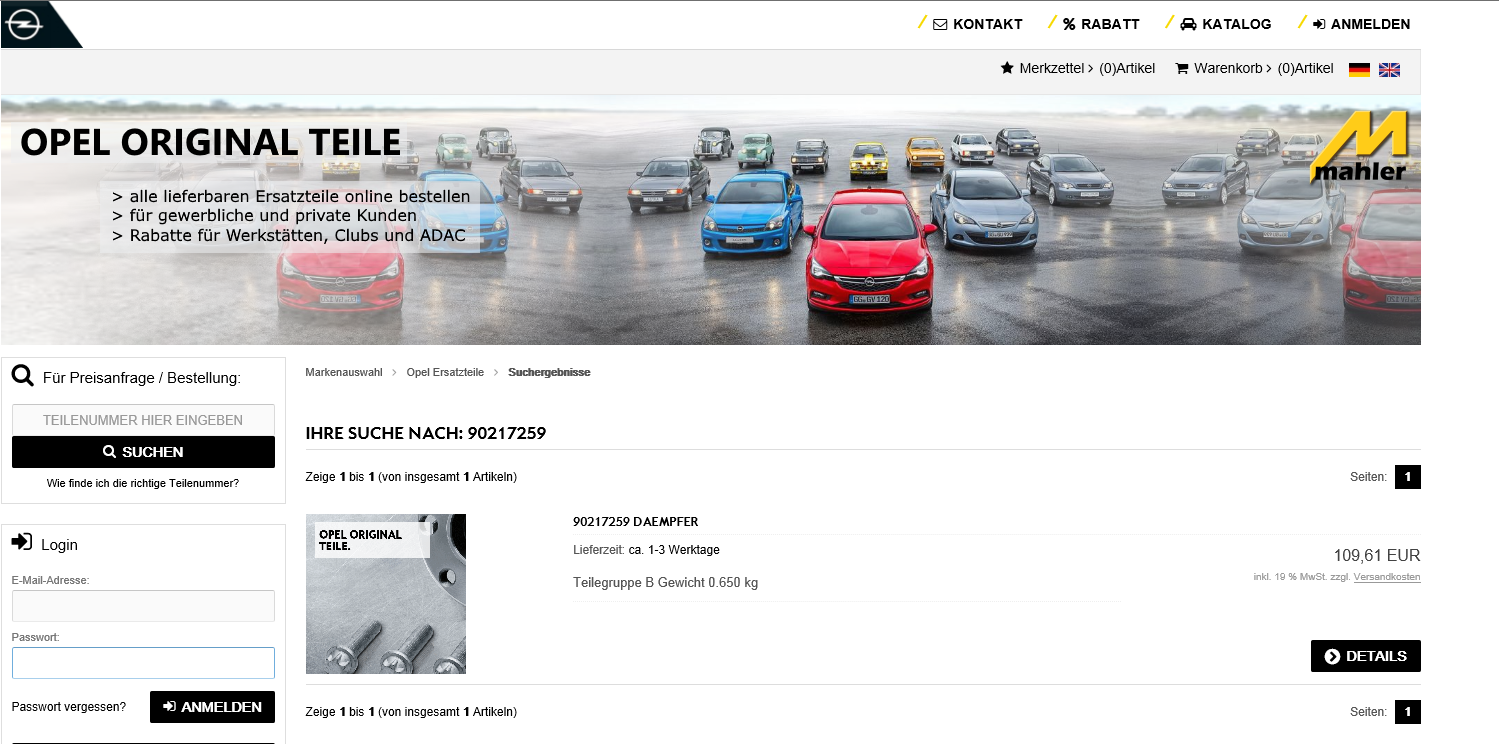Switch language via the German flag
1499x744 pixels.
coord(1359,69)
